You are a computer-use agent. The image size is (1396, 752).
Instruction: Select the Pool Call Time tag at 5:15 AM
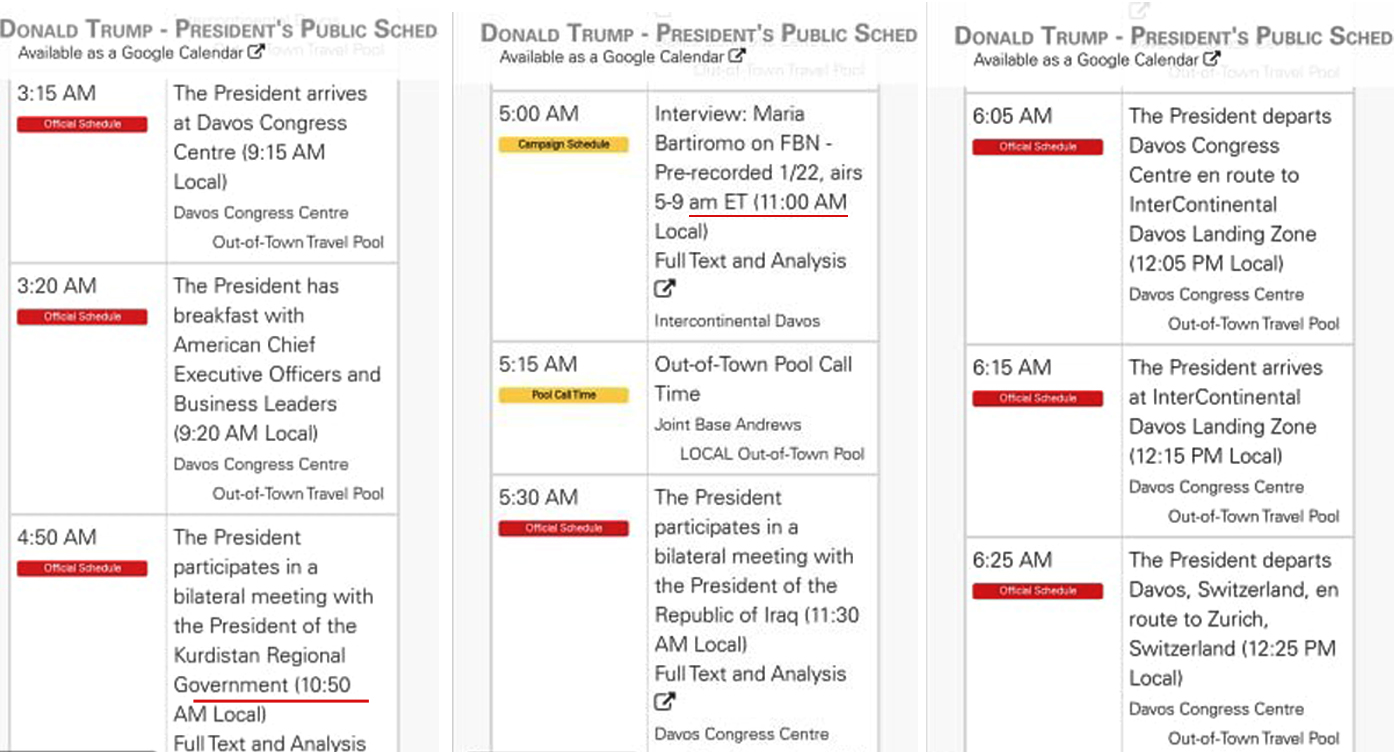[x=564, y=395]
